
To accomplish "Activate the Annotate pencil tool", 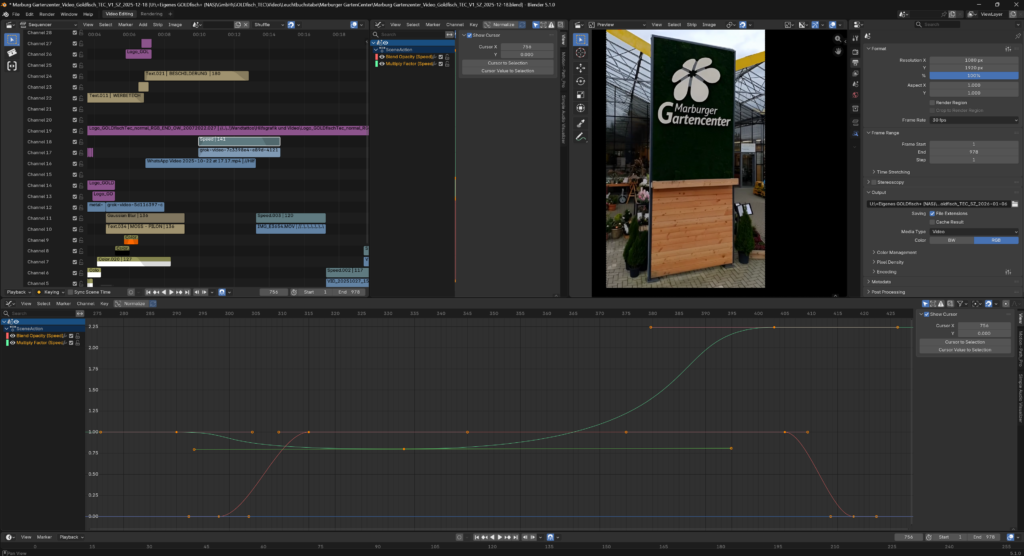I will (581, 137).
